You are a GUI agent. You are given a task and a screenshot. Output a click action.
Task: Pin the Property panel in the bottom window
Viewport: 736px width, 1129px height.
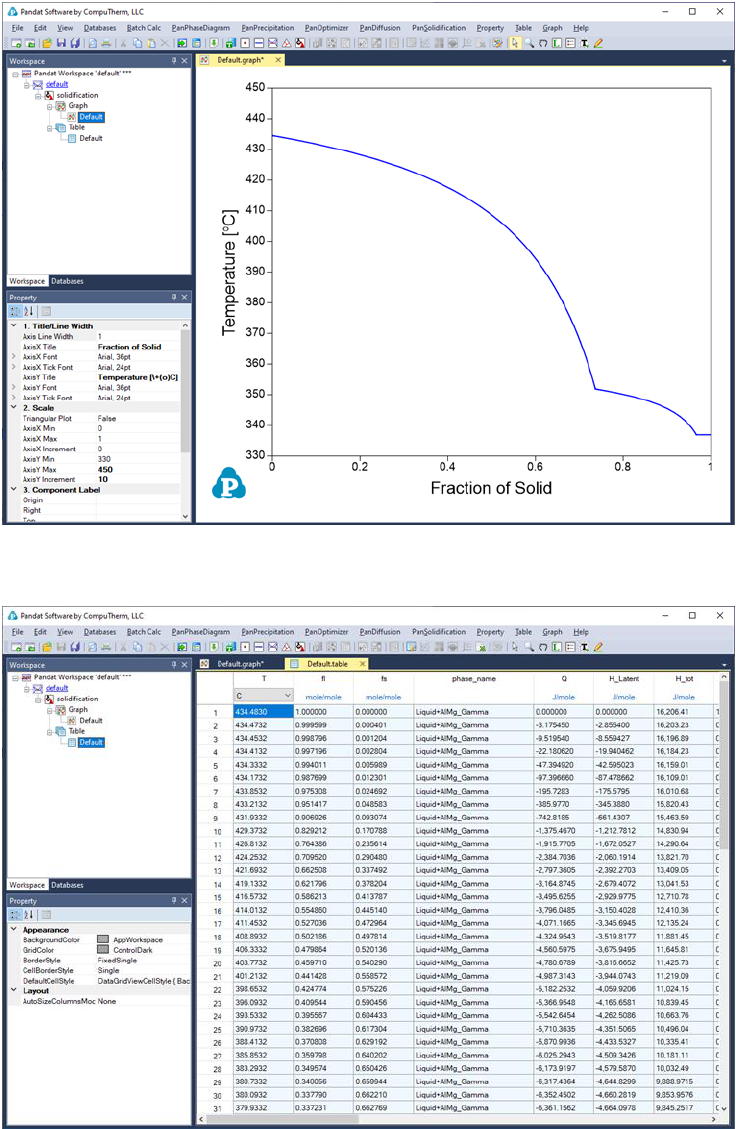174,901
